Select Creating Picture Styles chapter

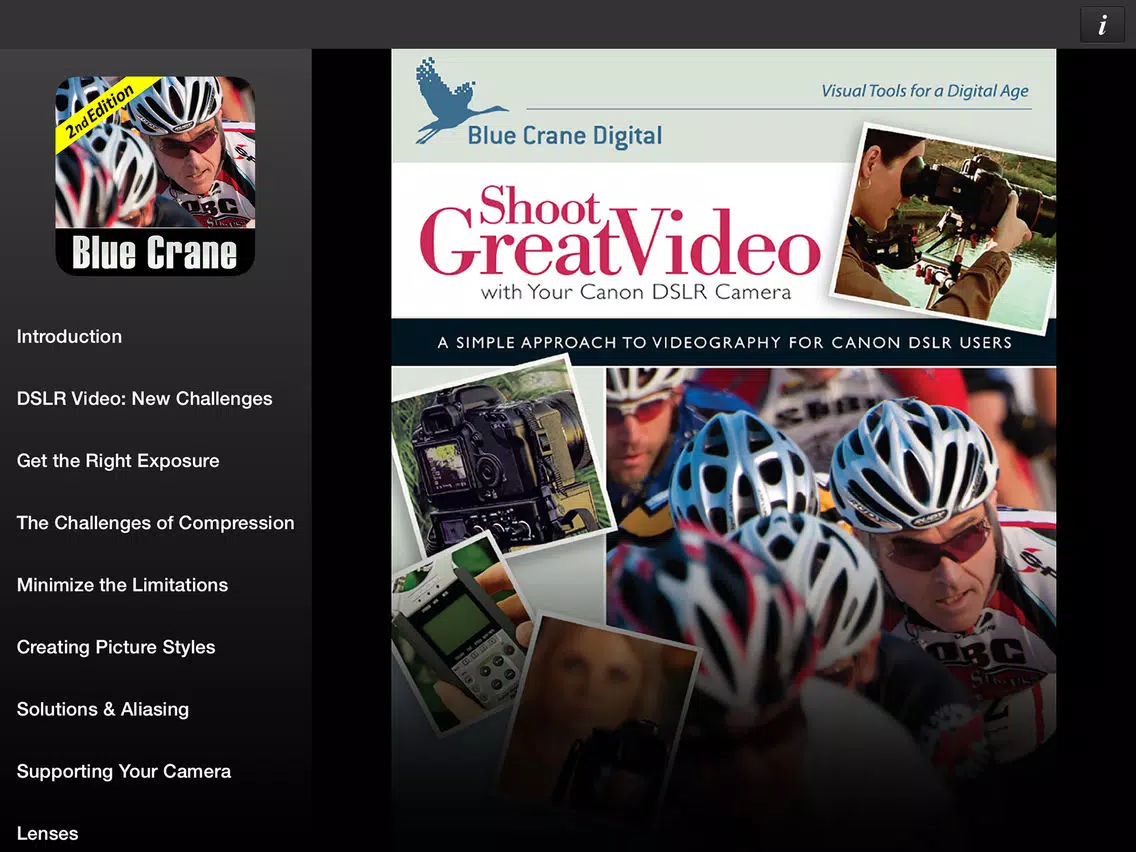click(x=116, y=647)
